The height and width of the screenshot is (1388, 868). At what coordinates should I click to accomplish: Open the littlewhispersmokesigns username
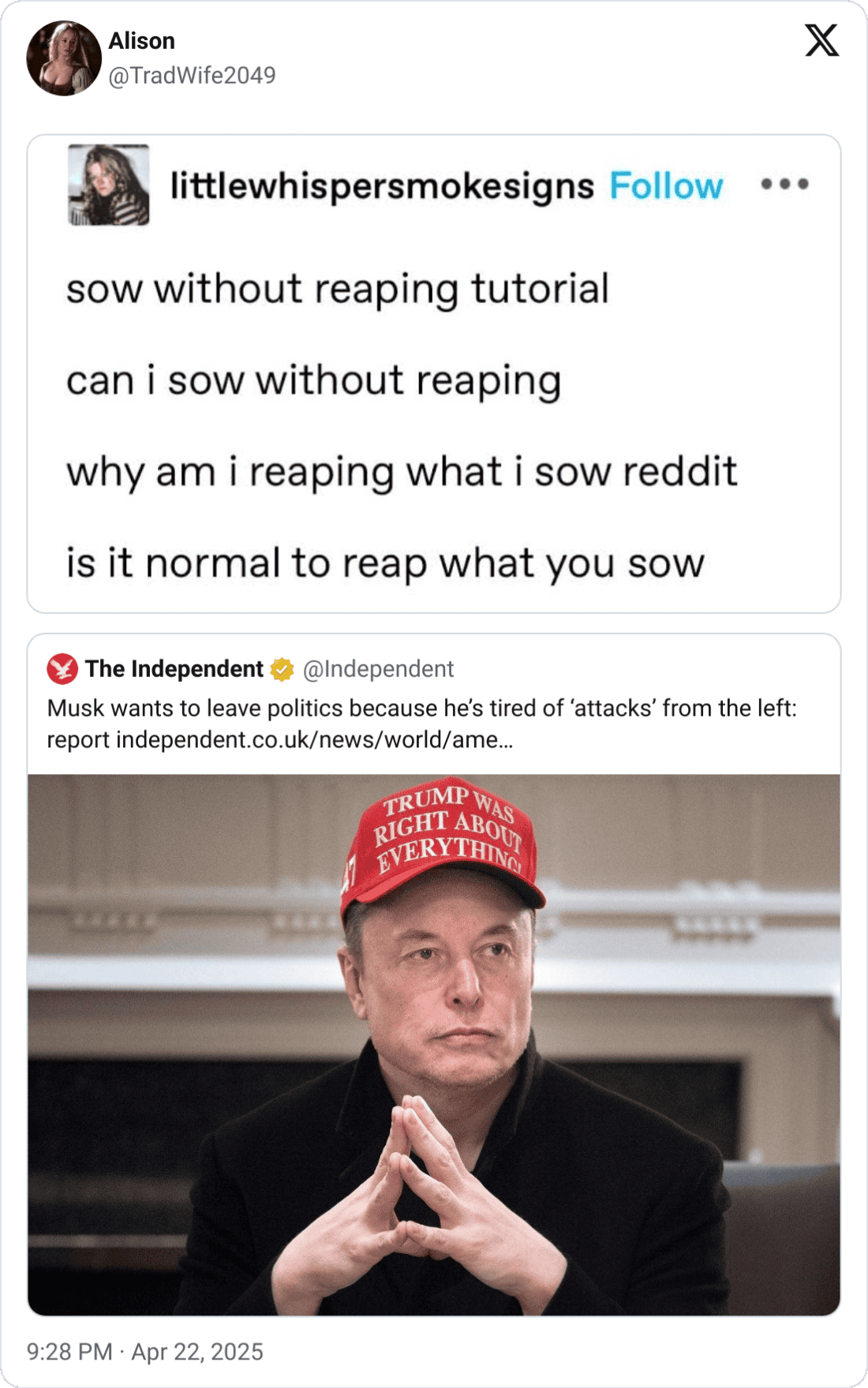[x=382, y=186]
